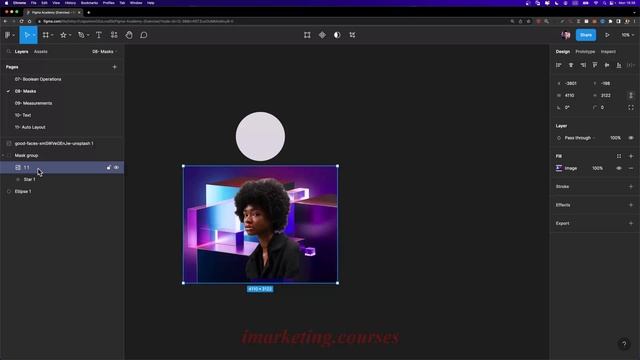Open Move tool dropdown arrow
The width and height of the screenshot is (640, 360).
pyautogui.click(x=34, y=36)
